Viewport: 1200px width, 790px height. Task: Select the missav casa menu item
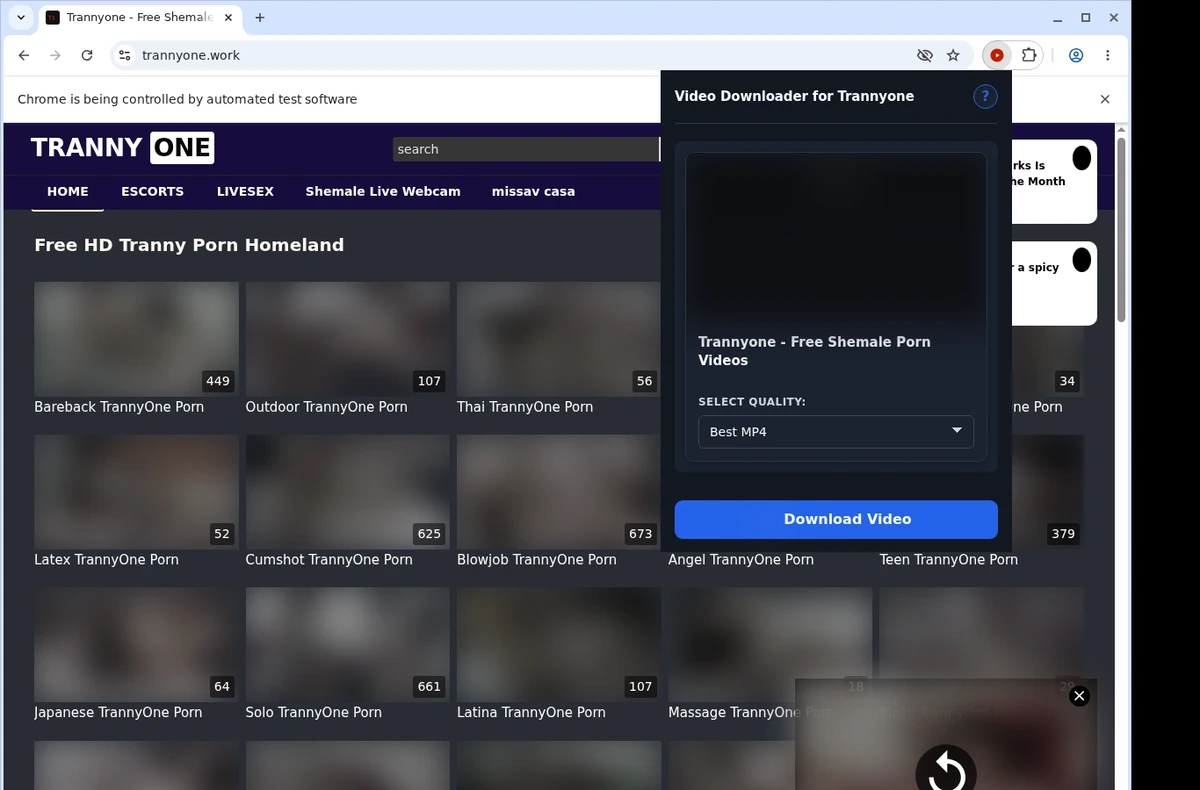(x=533, y=191)
